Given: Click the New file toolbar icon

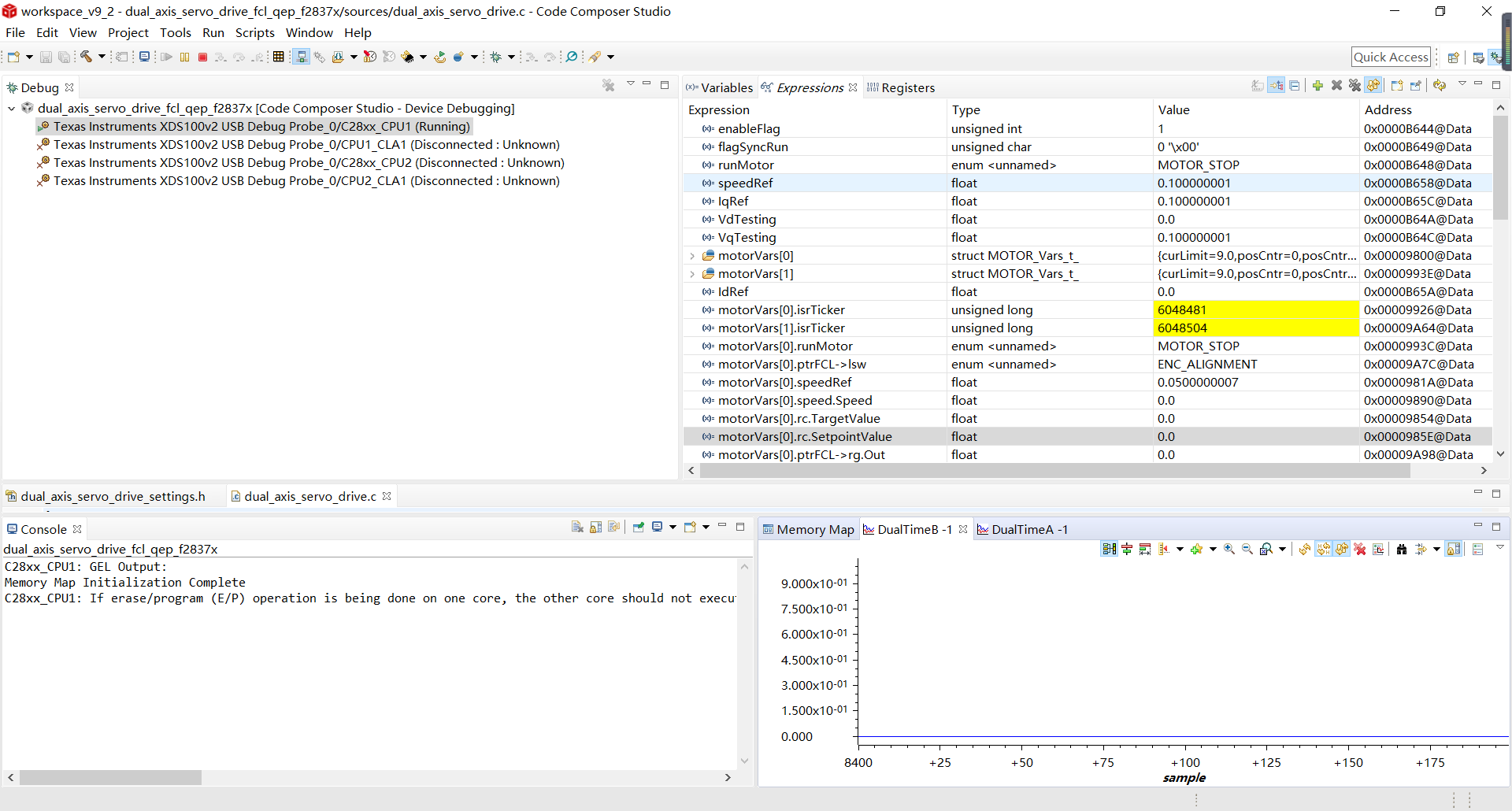Looking at the screenshot, I should (x=13, y=57).
